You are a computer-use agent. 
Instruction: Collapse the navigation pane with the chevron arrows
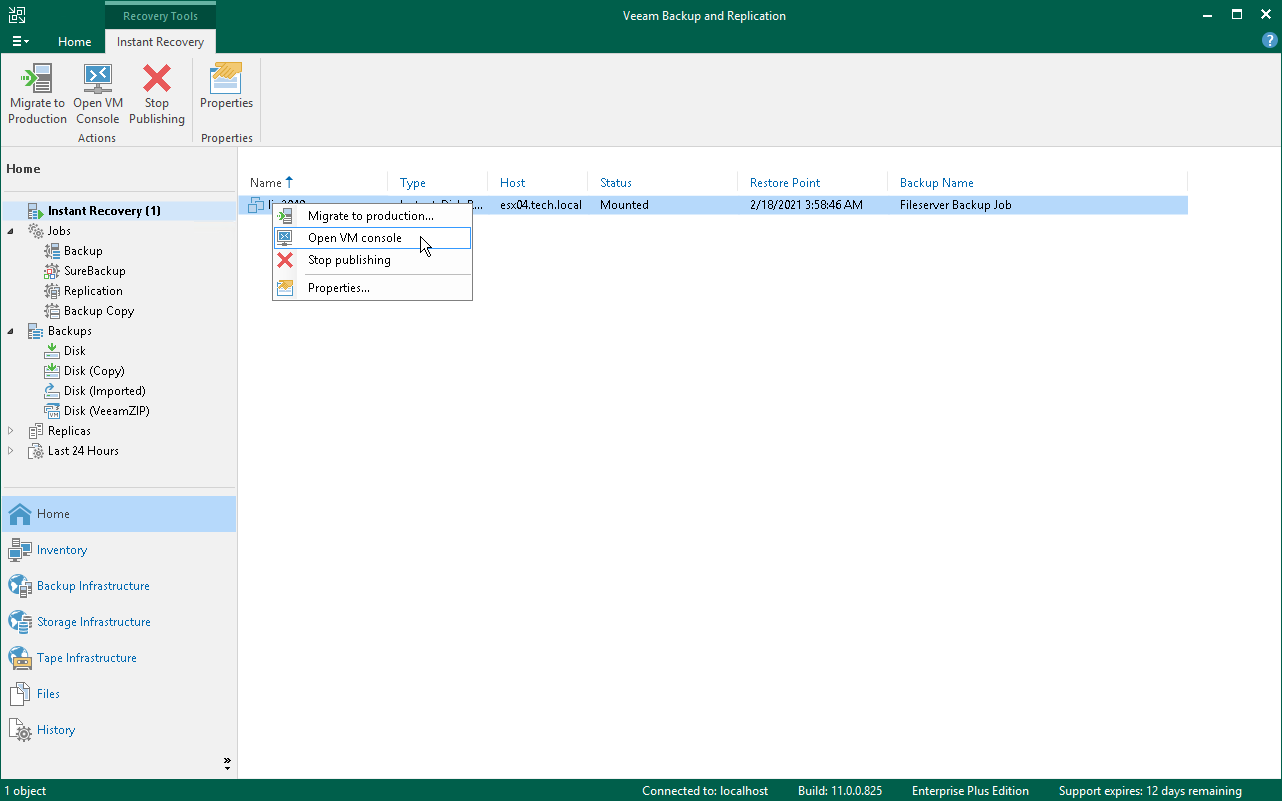coord(227,762)
